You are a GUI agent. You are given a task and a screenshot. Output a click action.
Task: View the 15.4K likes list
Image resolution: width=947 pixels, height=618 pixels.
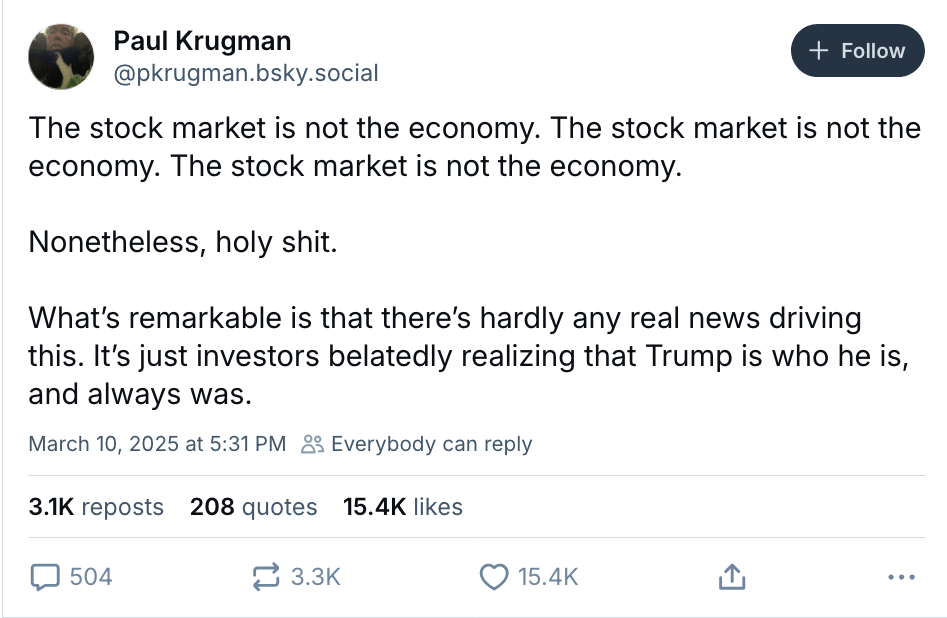click(x=402, y=507)
